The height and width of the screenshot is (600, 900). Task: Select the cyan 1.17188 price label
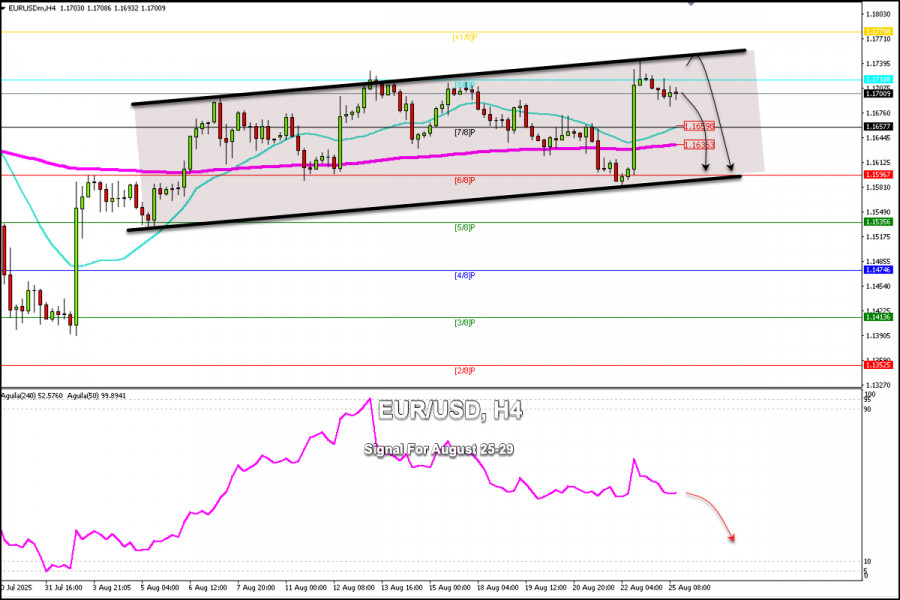(878, 79)
